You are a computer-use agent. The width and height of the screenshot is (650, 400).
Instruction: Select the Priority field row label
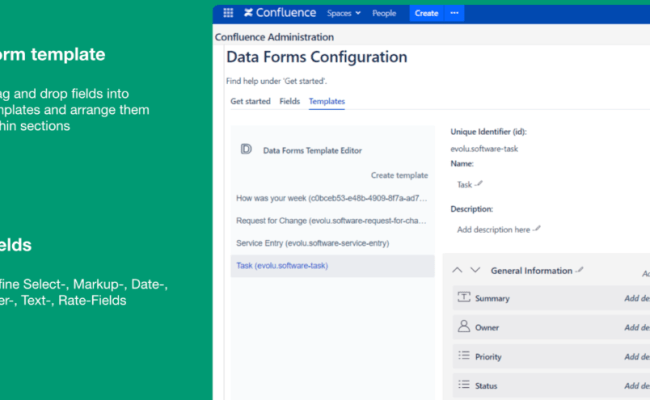tap(488, 357)
